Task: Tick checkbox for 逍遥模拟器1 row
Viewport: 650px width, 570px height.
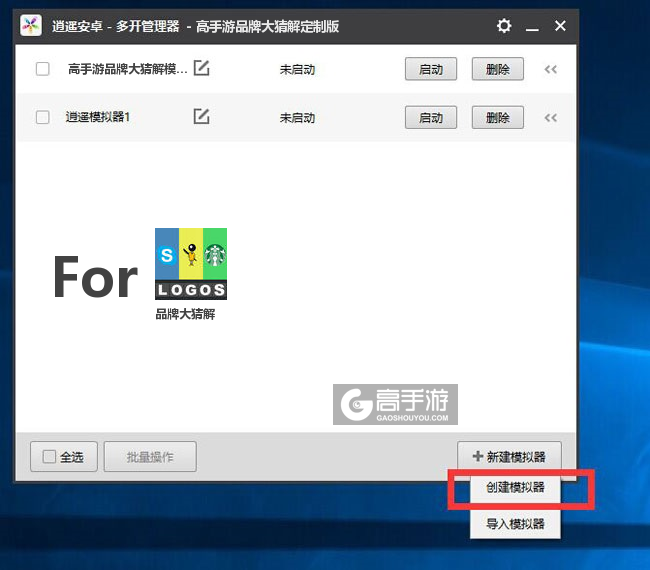Action: [x=43, y=117]
